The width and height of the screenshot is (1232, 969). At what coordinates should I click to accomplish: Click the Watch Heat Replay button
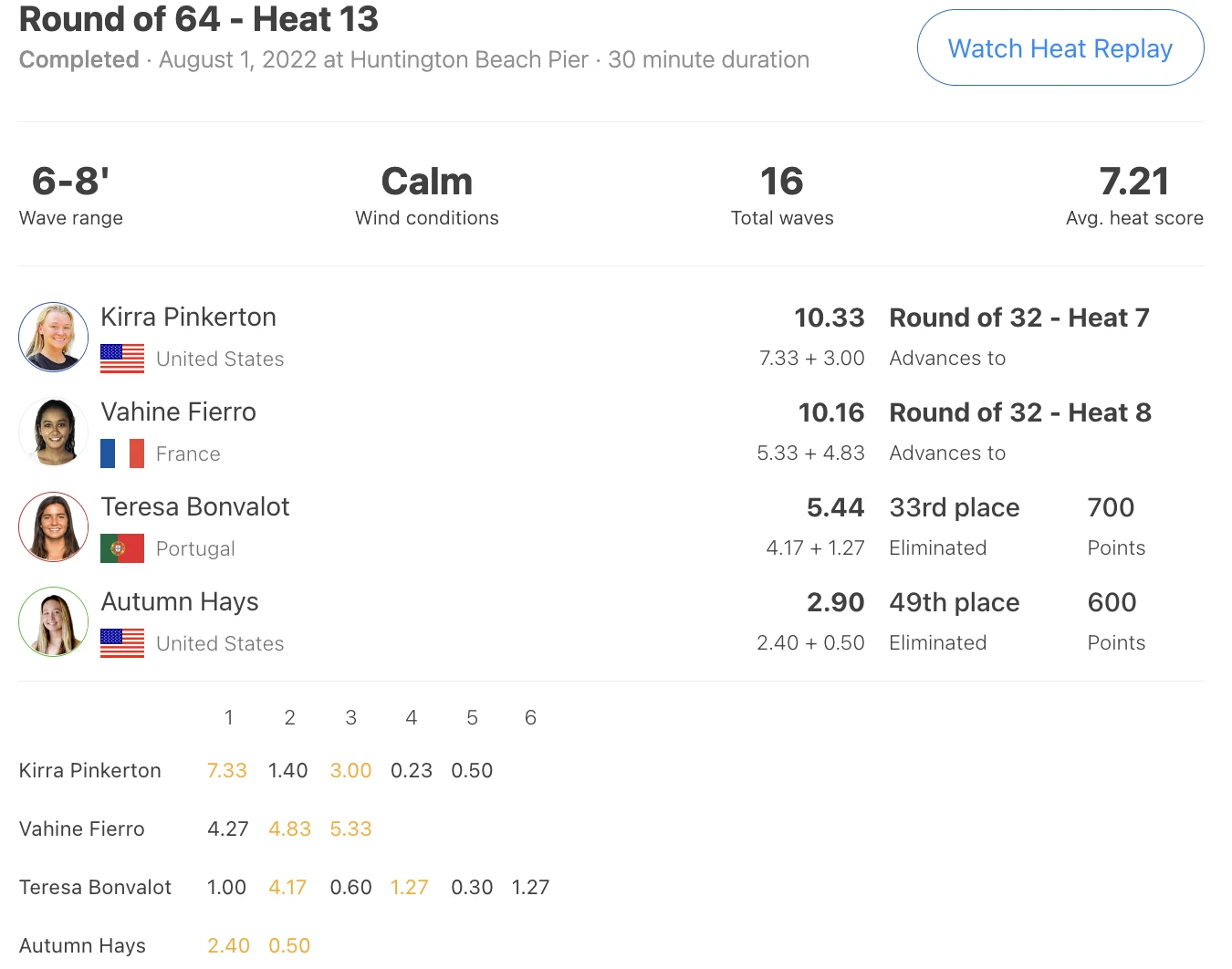pyautogui.click(x=1060, y=47)
